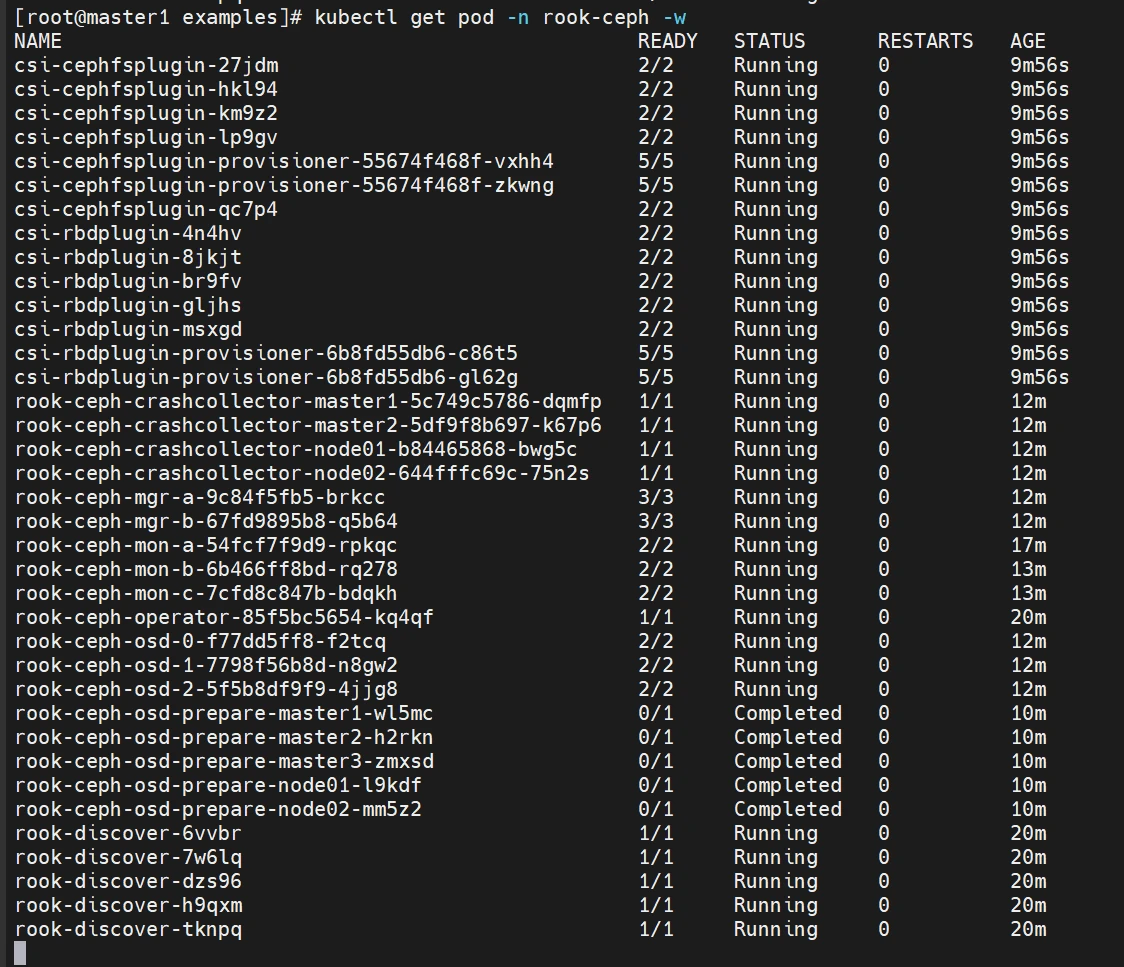Click the AGE column header

[1027, 41]
